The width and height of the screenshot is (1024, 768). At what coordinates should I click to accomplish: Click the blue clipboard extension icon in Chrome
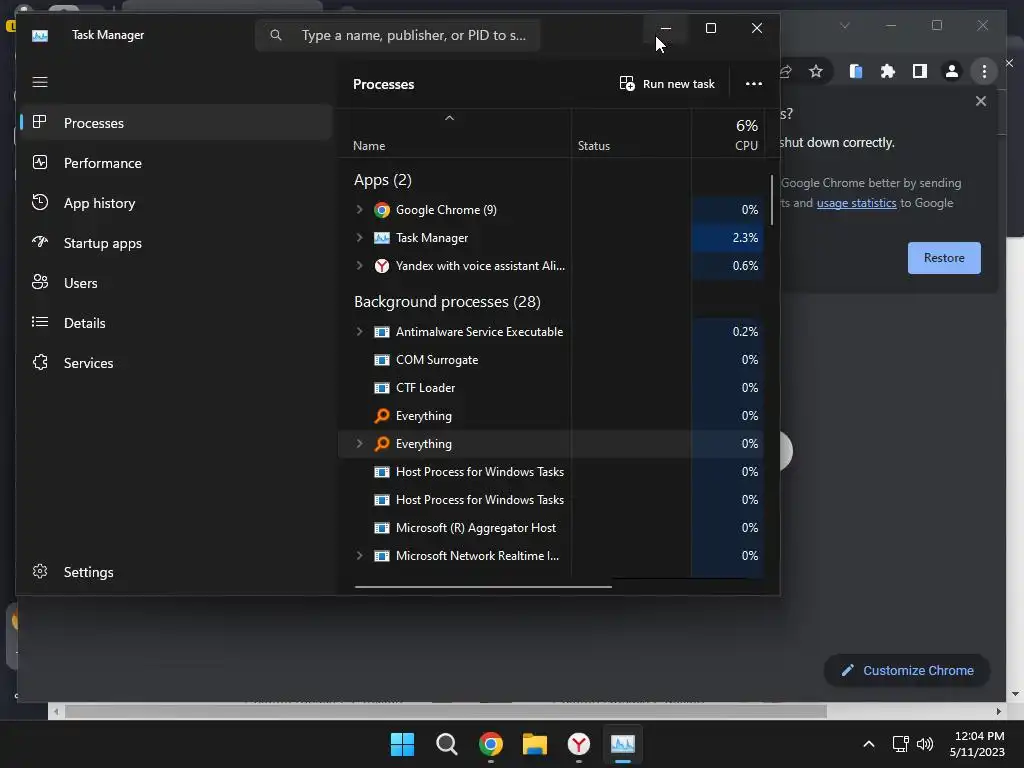856,71
